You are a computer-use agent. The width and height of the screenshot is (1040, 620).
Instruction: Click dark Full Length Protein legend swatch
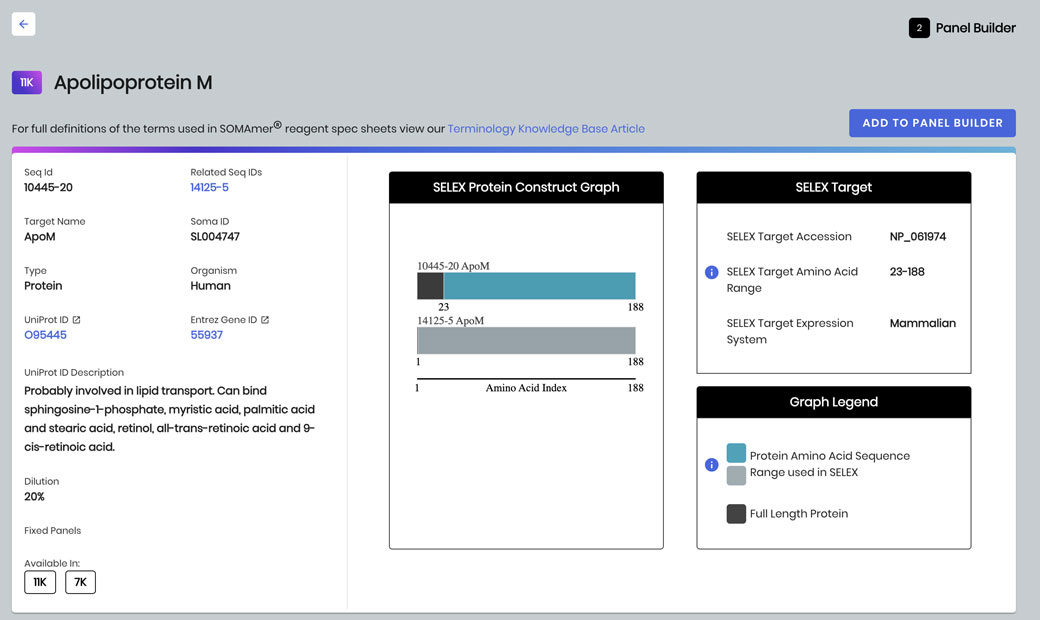[x=736, y=514]
